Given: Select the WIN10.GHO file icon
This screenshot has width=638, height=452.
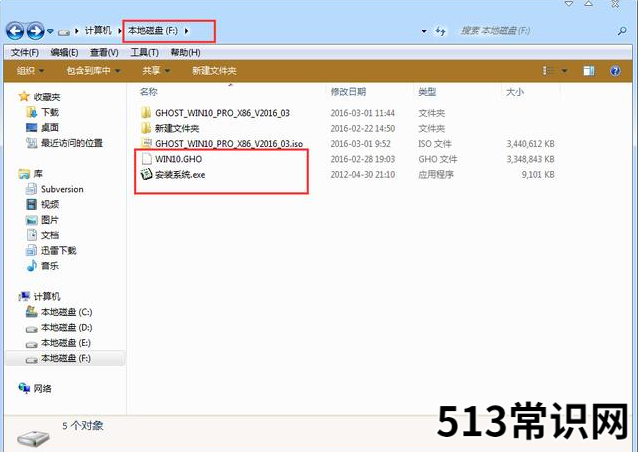Looking at the screenshot, I should click(x=146, y=159).
